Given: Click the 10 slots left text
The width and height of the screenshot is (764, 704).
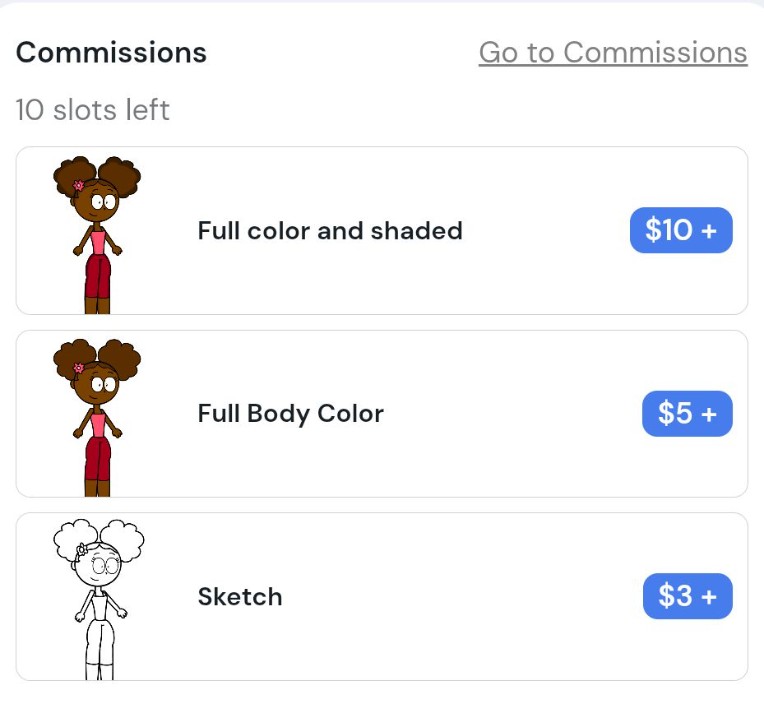Looking at the screenshot, I should [93, 110].
